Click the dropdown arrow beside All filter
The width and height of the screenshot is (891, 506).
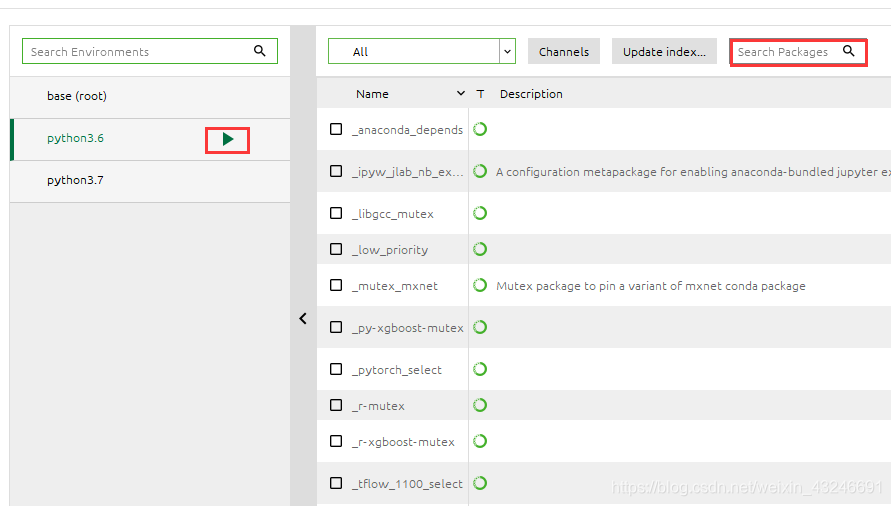pos(507,52)
